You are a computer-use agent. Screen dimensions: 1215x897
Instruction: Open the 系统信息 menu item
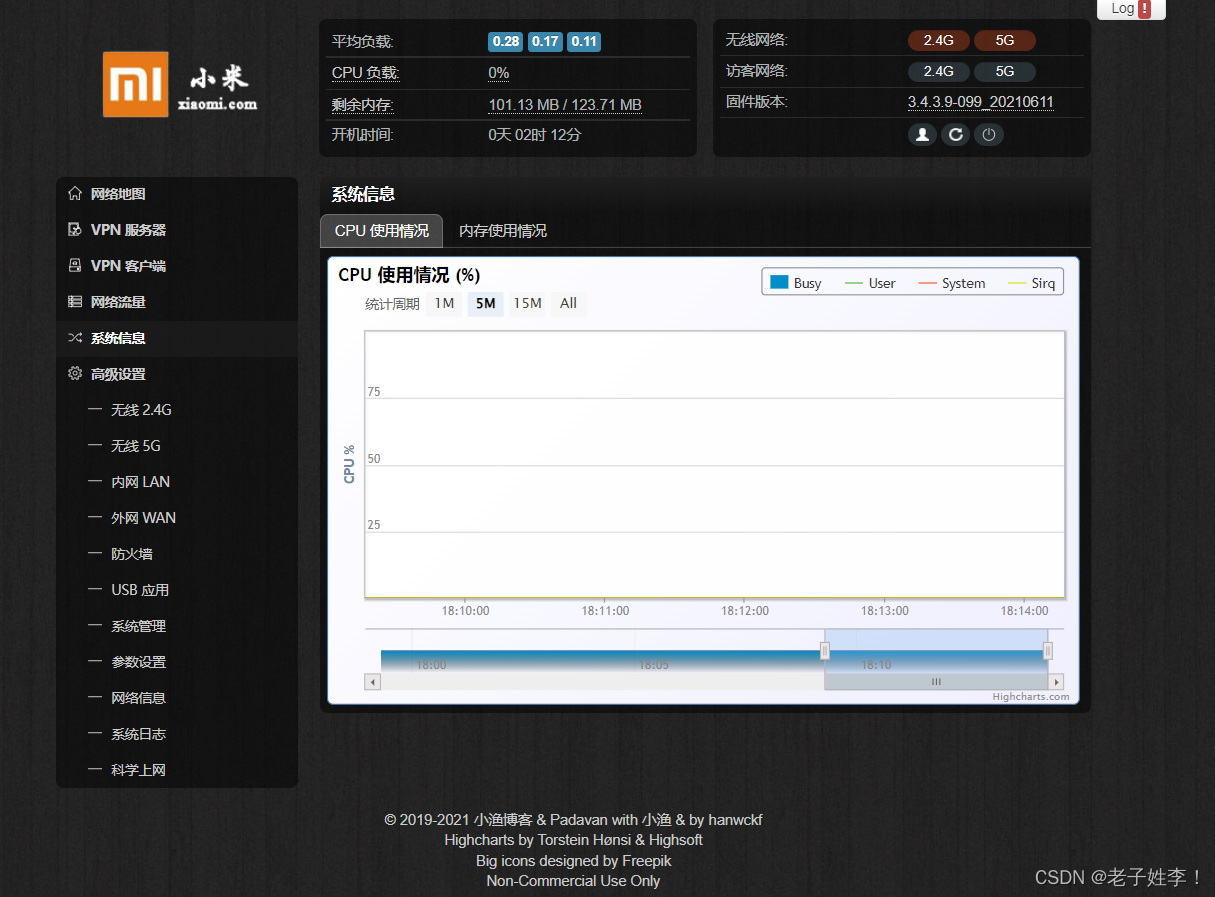pos(177,338)
